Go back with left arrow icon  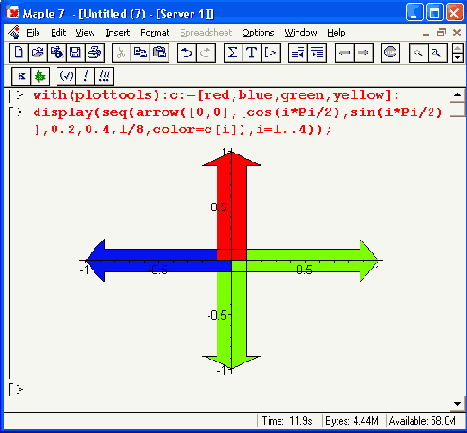click(344, 53)
